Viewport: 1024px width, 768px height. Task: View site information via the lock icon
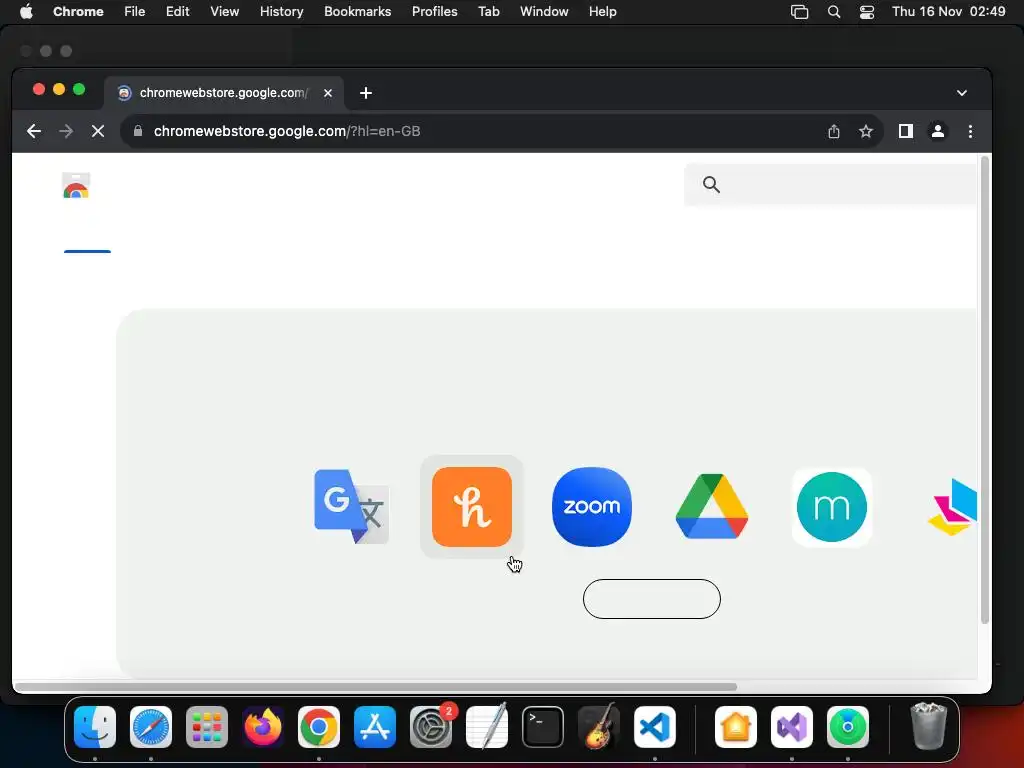138,131
